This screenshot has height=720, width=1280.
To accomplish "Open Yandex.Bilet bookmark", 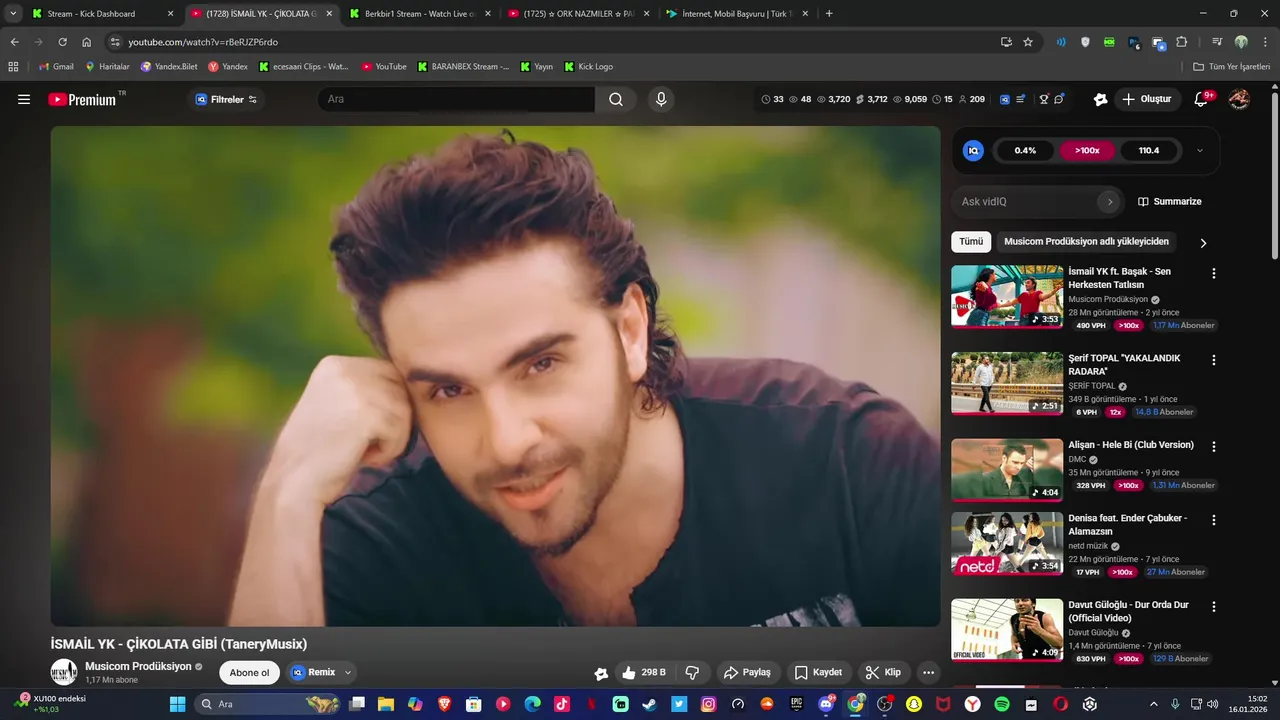I will (169, 66).
